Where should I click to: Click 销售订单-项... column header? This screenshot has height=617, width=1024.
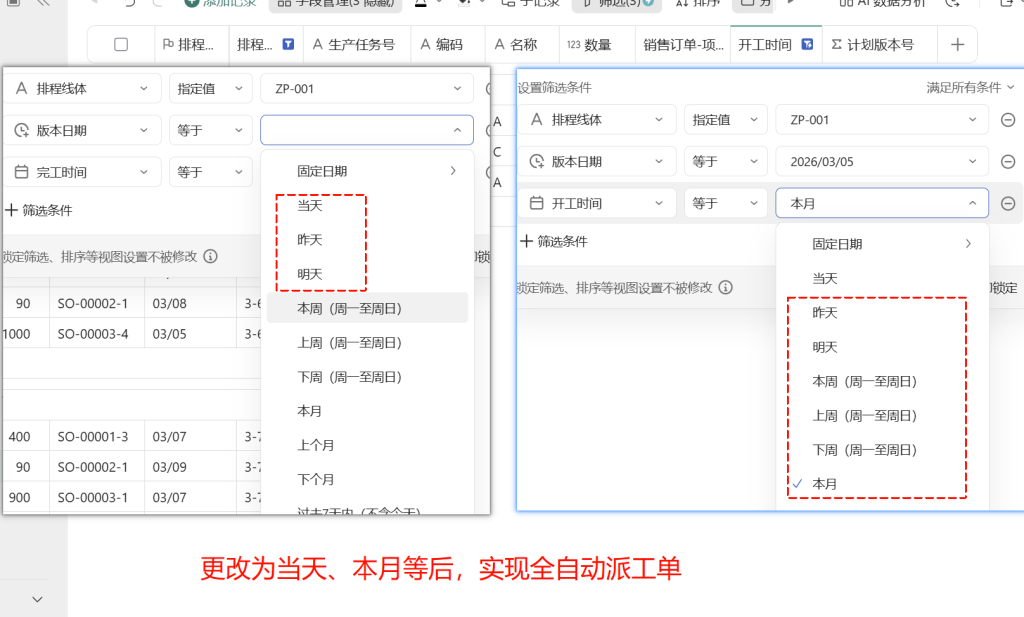pyautogui.click(x=683, y=44)
